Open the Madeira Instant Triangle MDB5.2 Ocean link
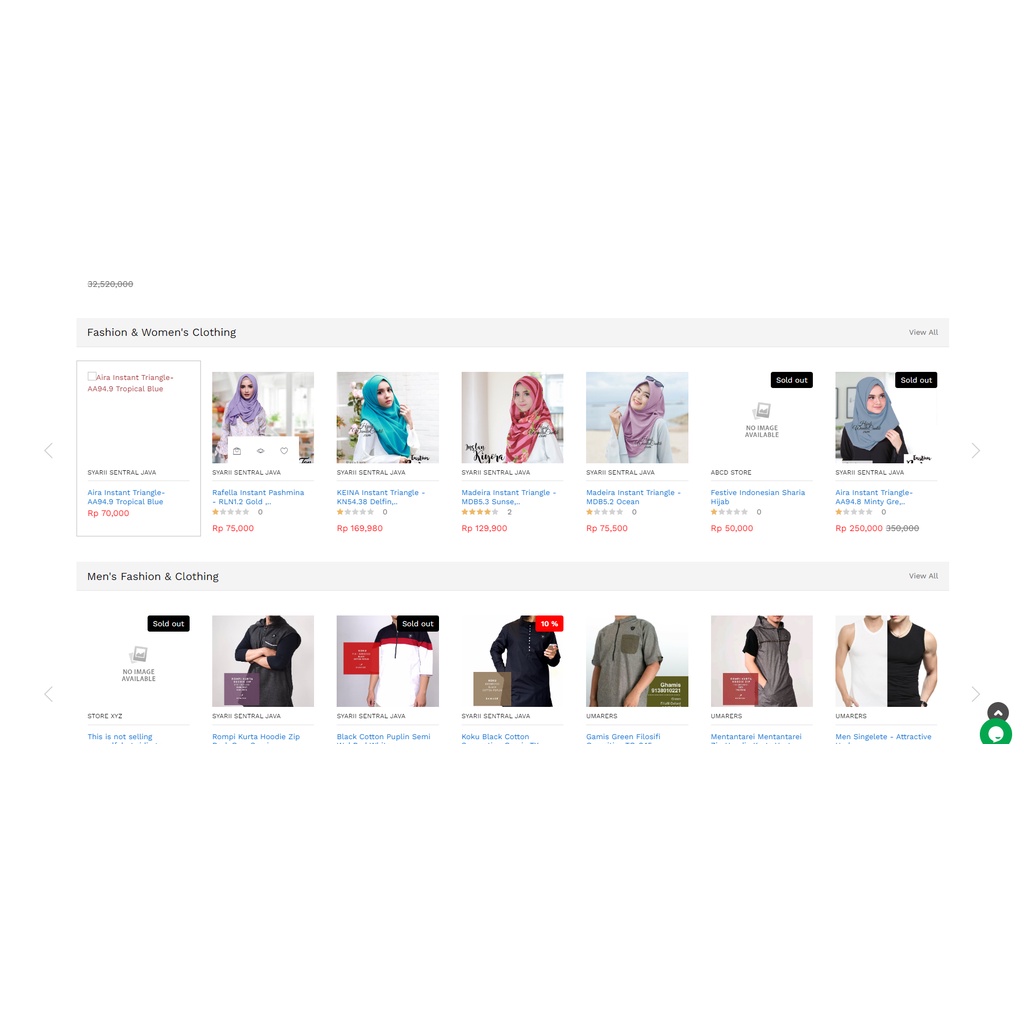 (x=633, y=497)
